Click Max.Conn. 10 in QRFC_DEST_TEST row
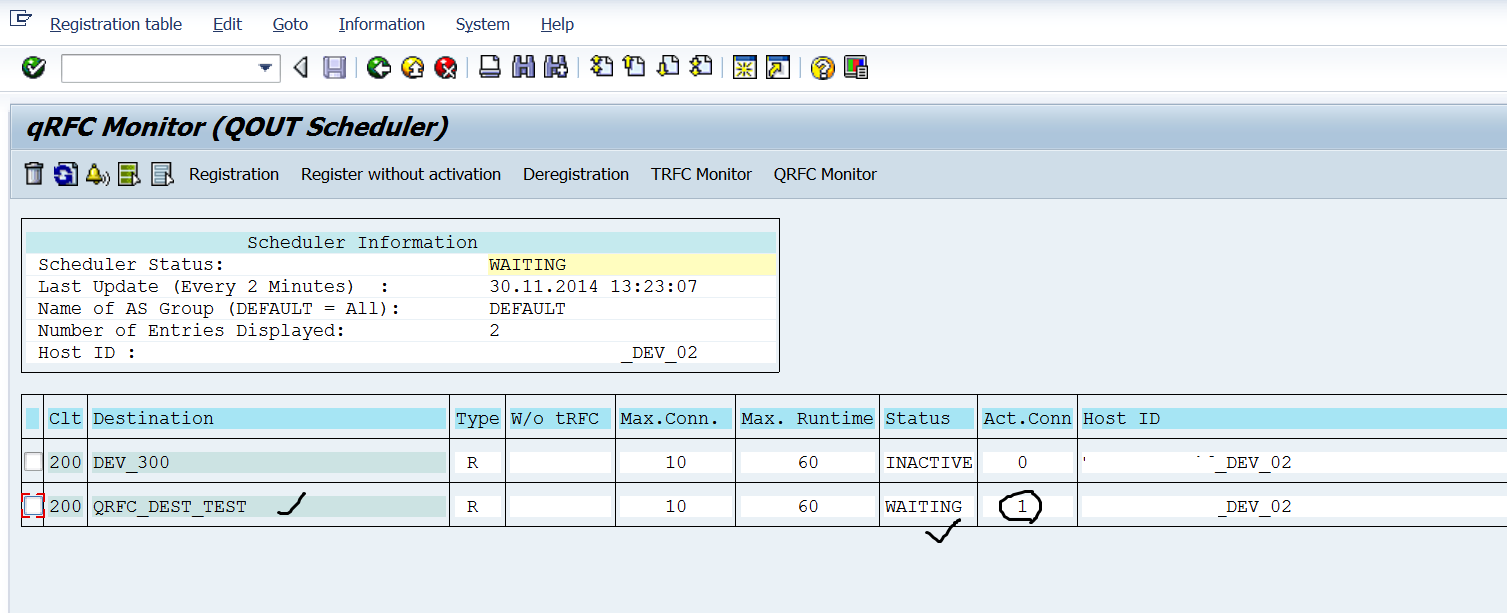This screenshot has height=613, width=1511. pyautogui.click(x=675, y=506)
